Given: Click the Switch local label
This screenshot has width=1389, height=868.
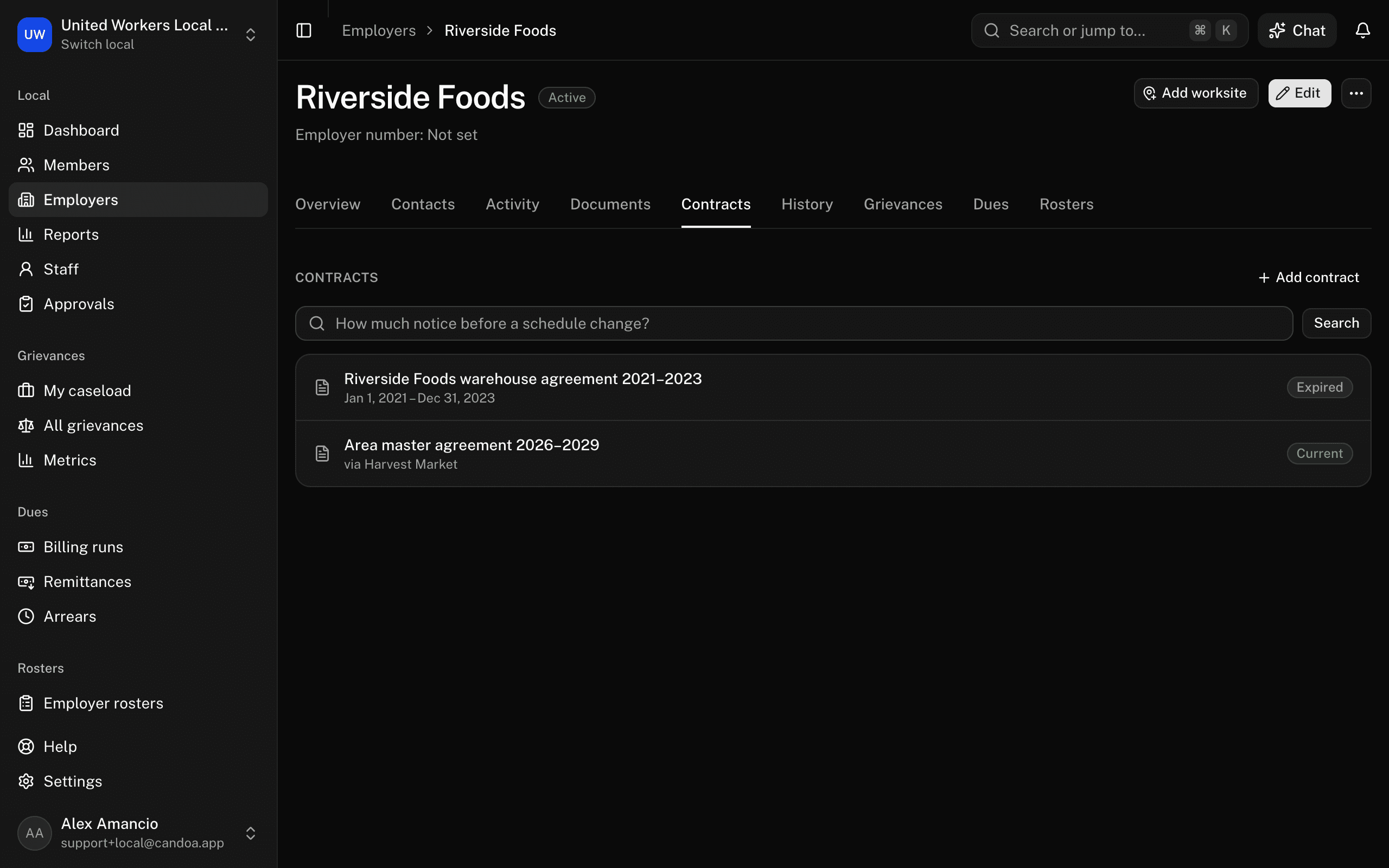Looking at the screenshot, I should pyautogui.click(x=98, y=44).
